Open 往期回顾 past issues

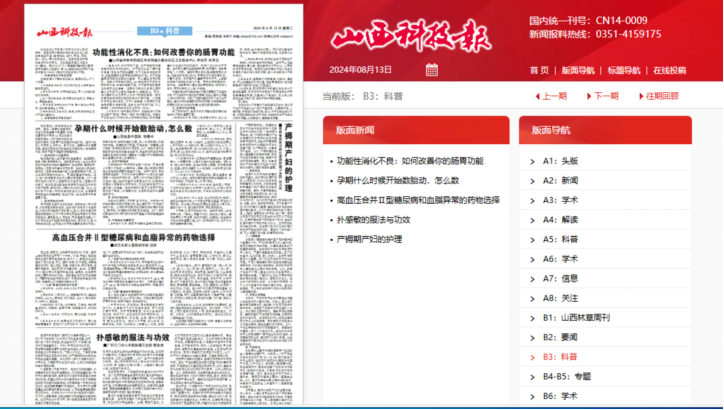click(662, 96)
